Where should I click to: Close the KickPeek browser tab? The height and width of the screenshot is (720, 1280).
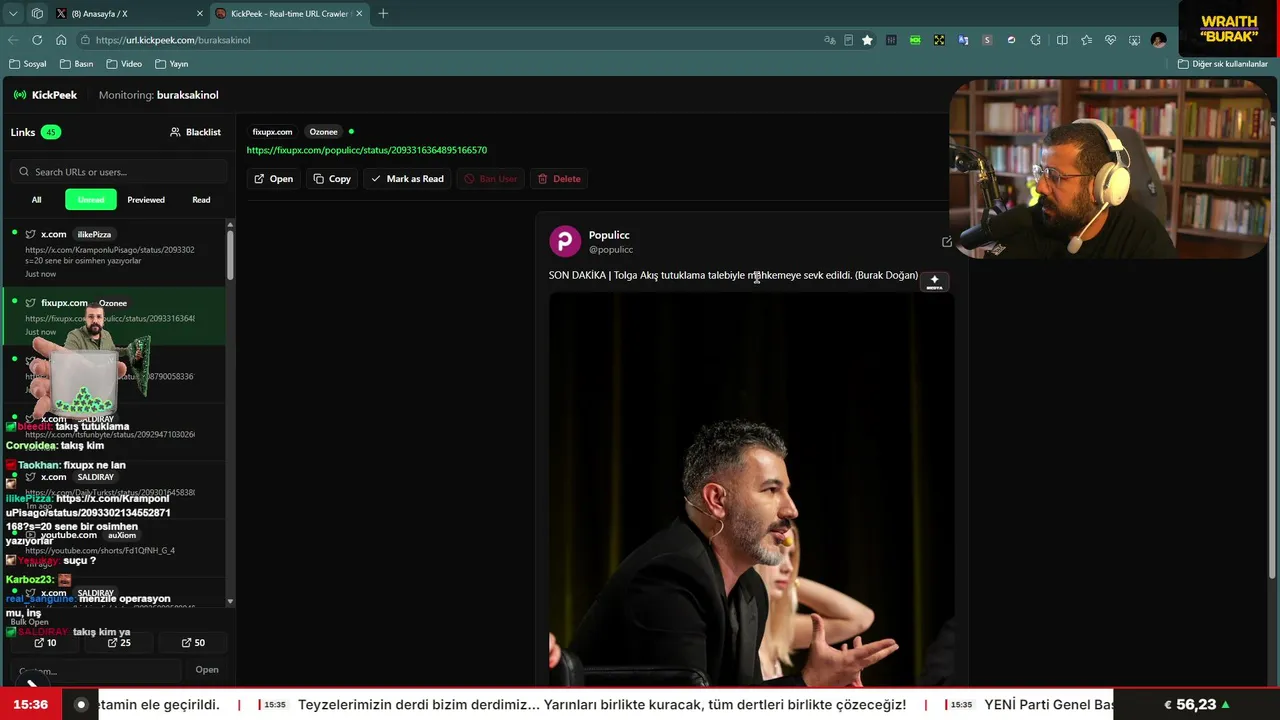click(359, 14)
